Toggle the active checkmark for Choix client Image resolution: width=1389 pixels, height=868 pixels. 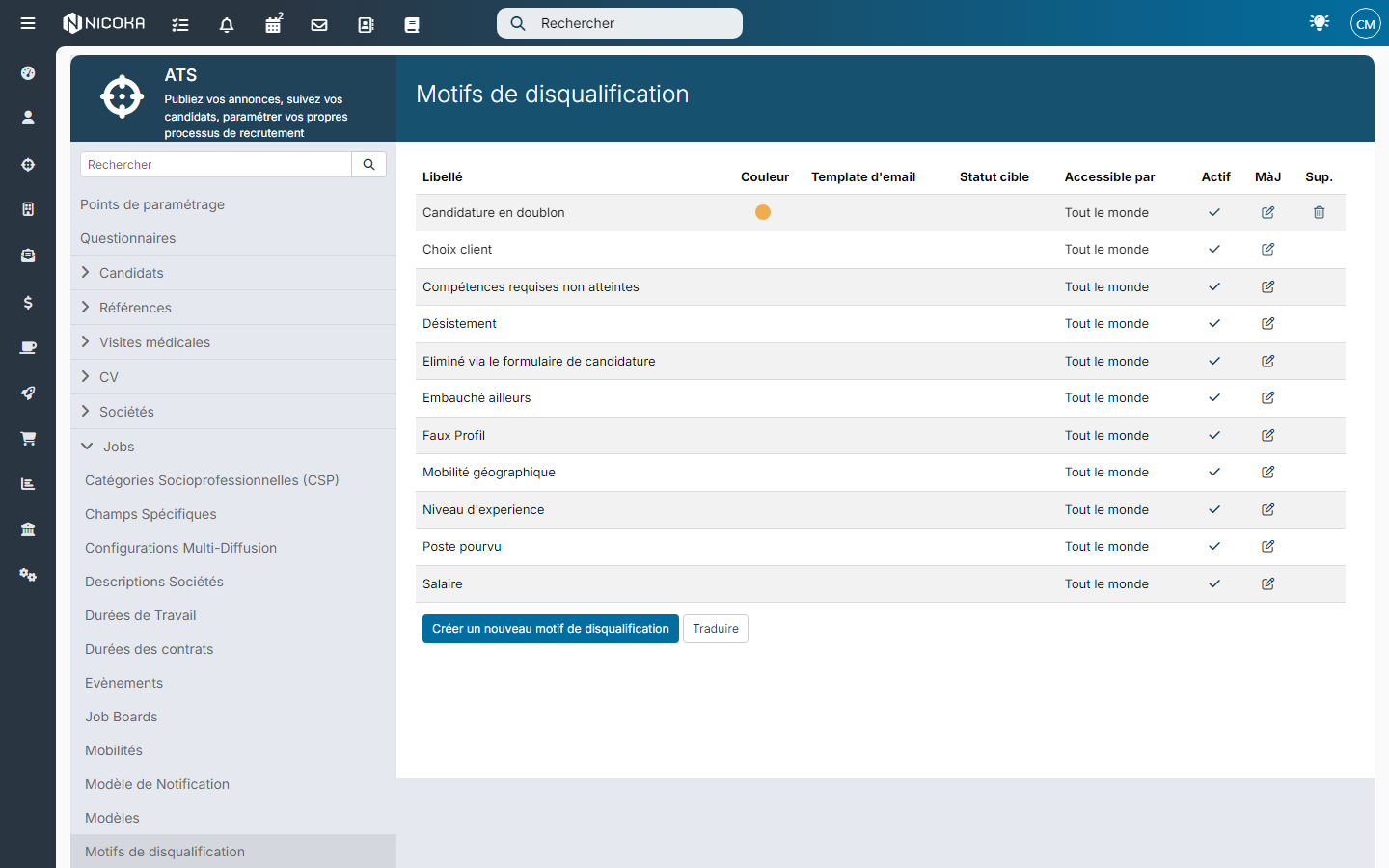click(x=1214, y=250)
